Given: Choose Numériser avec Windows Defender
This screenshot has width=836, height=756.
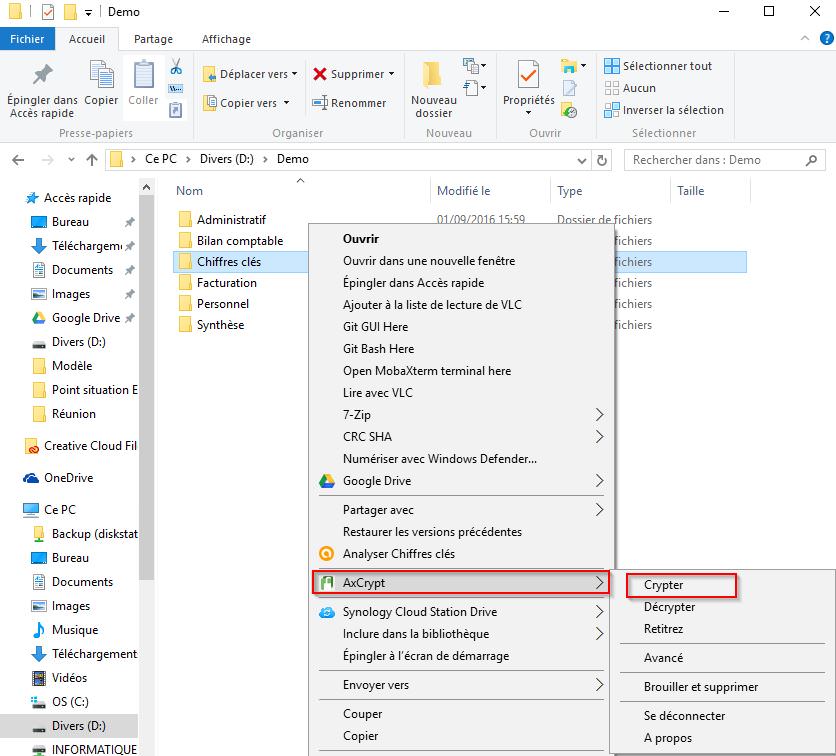Looking at the screenshot, I should (x=439, y=459).
